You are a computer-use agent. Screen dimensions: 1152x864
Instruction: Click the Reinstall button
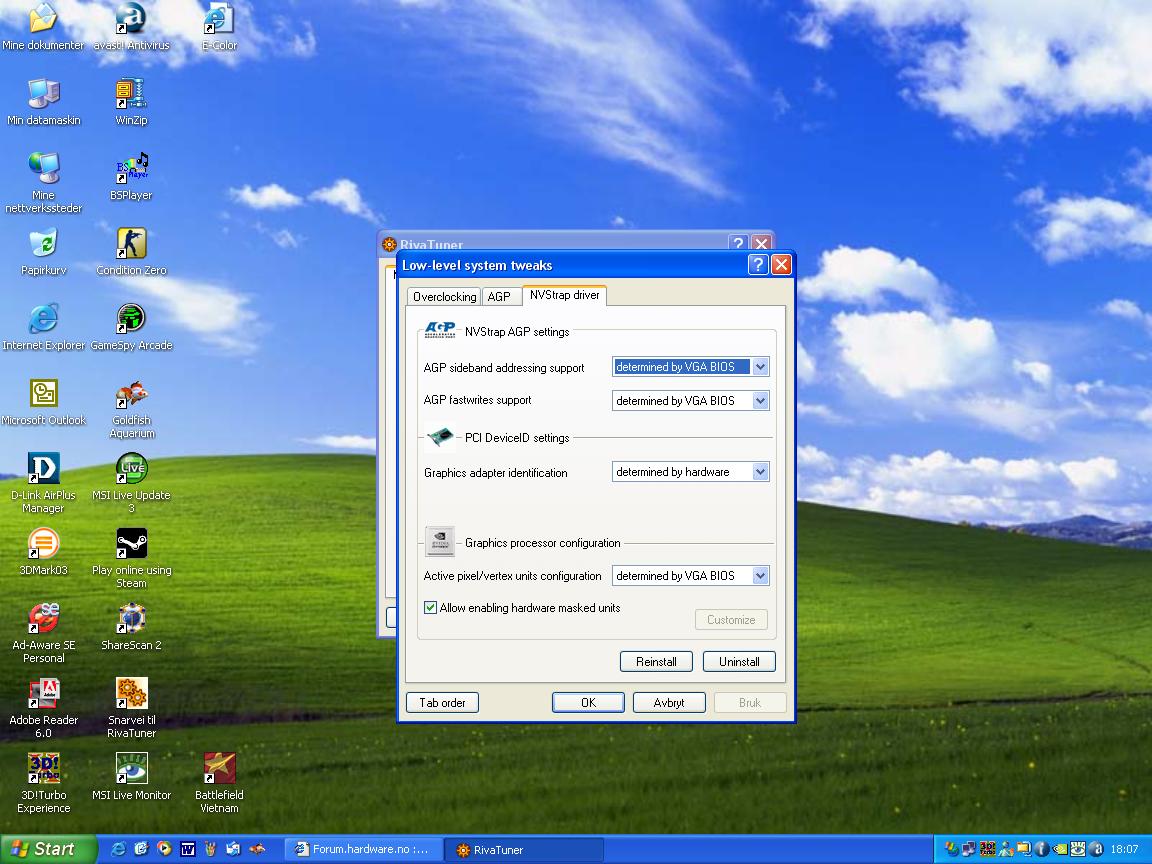656,661
